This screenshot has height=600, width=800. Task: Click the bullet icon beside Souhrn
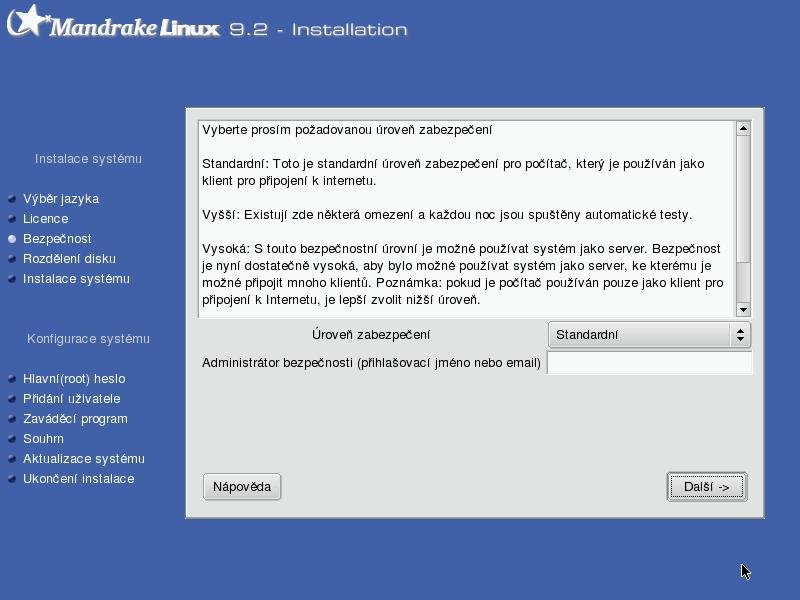point(12,439)
